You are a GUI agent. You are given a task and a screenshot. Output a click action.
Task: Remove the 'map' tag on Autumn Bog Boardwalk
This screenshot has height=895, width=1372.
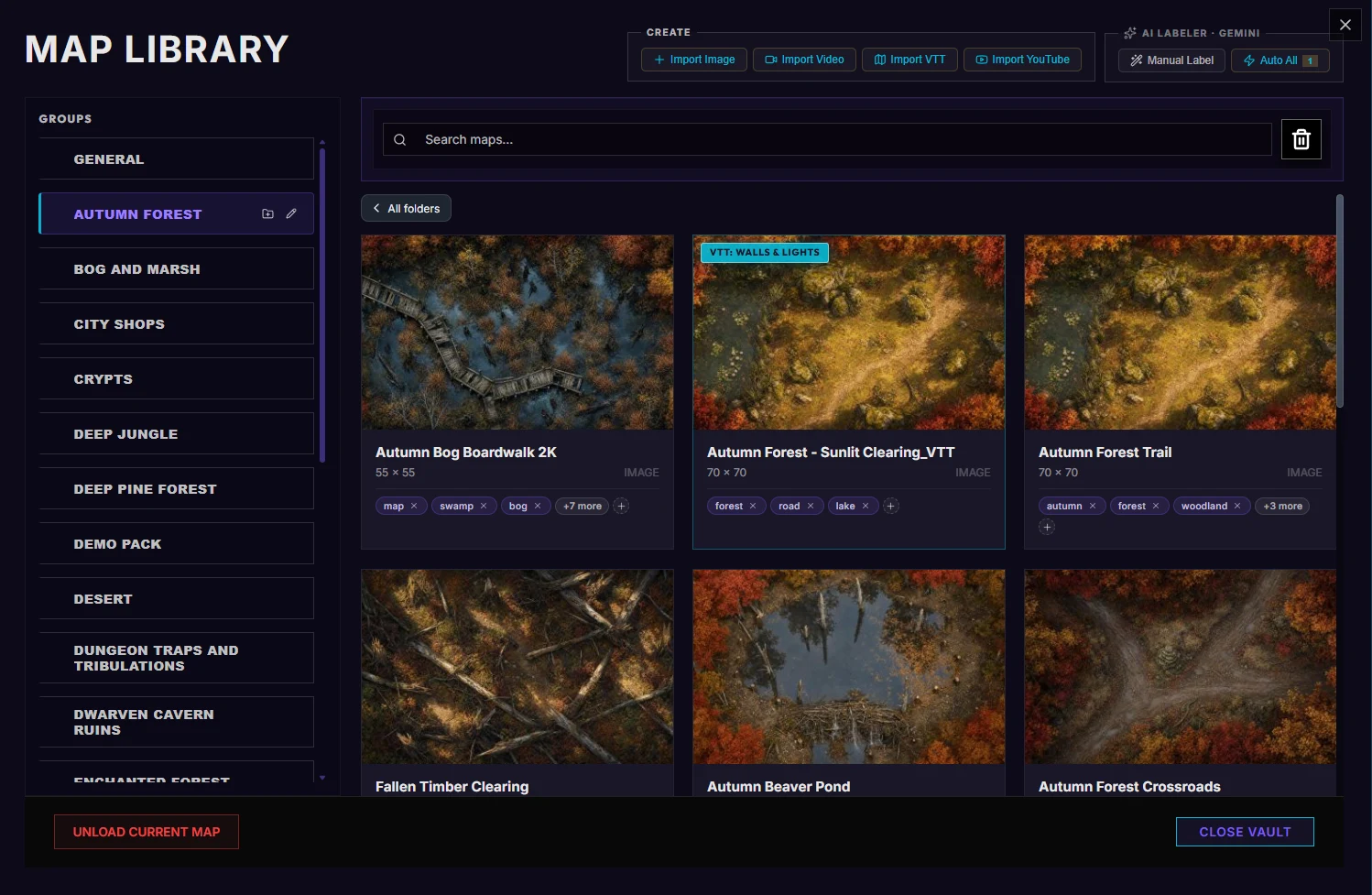[x=414, y=506]
